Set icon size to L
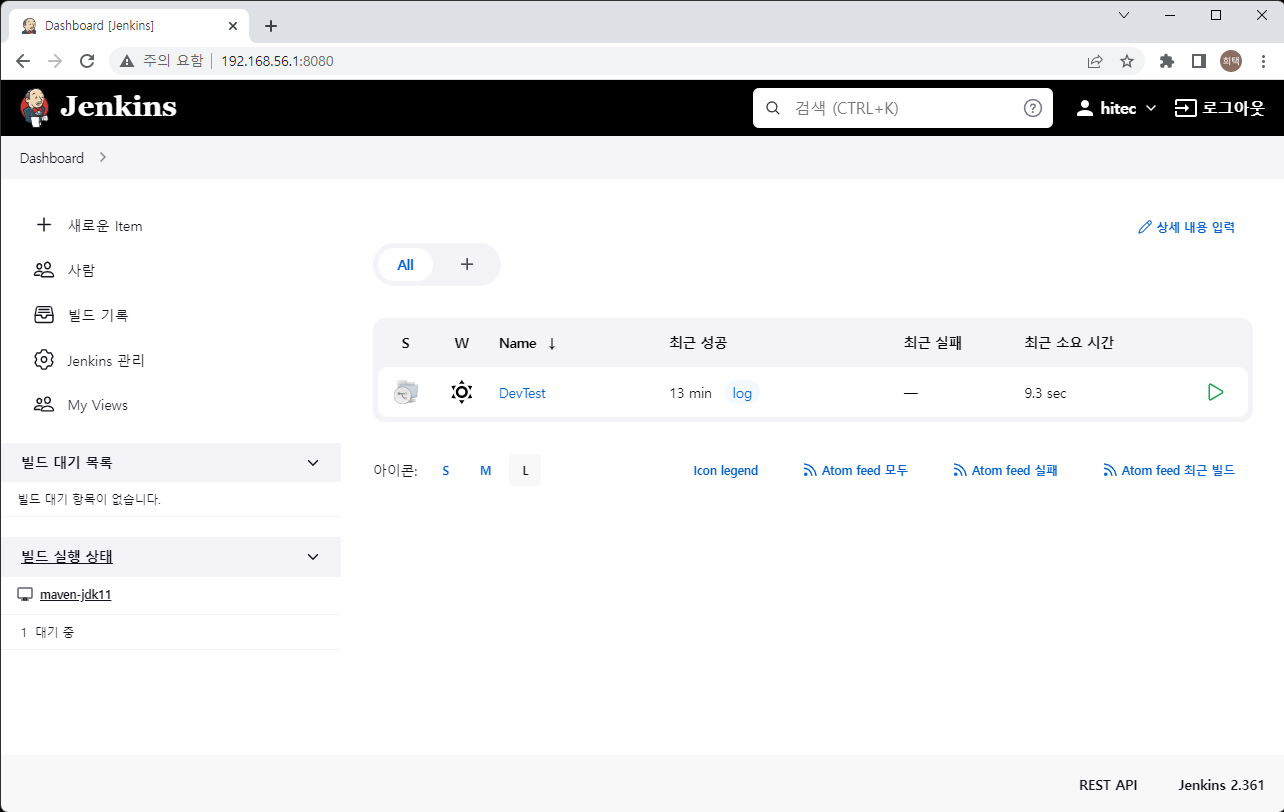This screenshot has height=812, width=1284. tap(525, 470)
